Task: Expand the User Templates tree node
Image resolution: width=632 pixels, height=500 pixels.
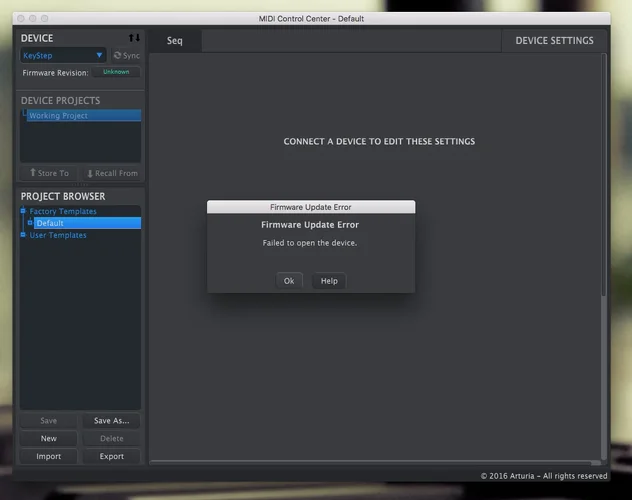Action: pos(23,234)
